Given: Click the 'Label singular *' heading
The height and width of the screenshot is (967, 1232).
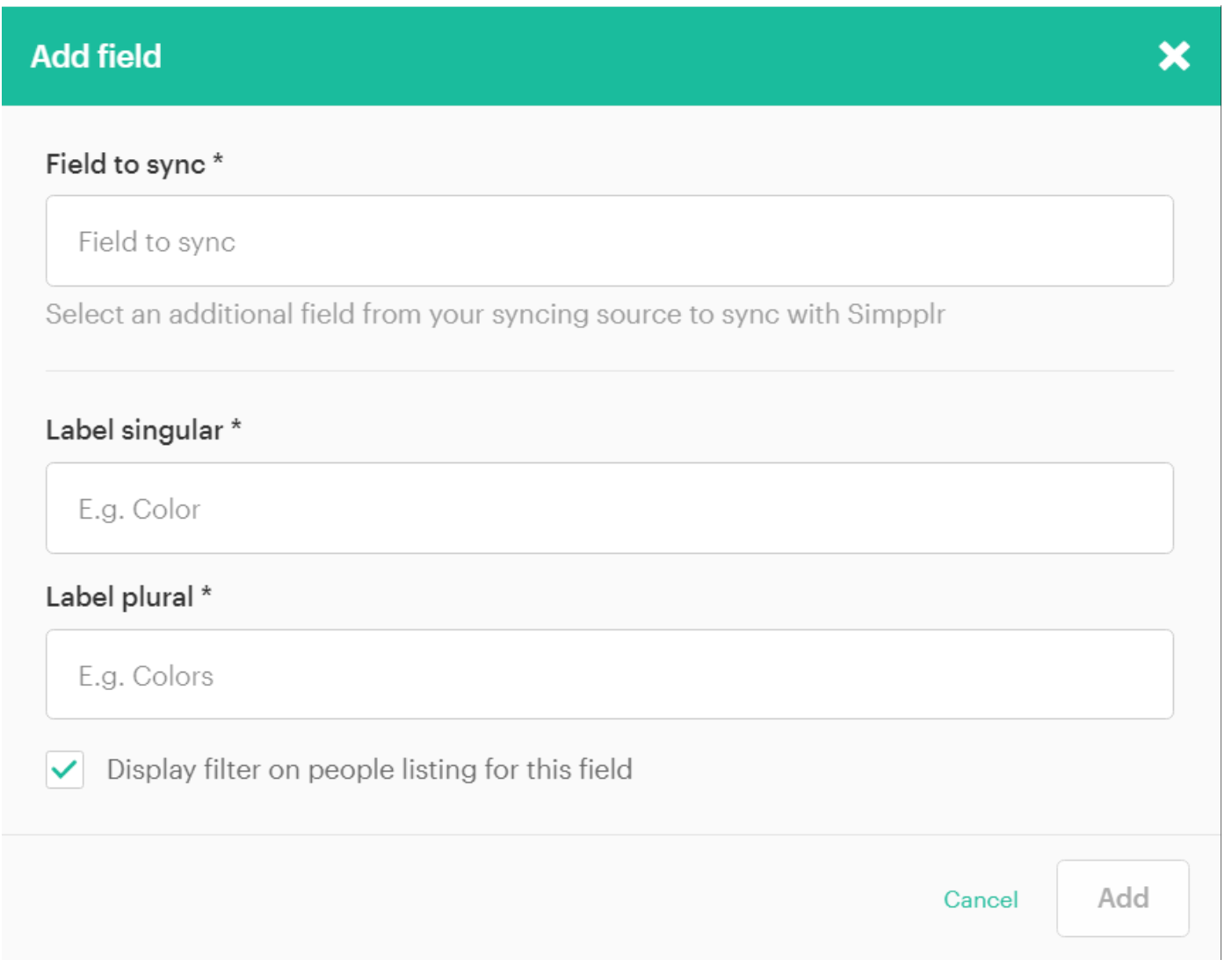Looking at the screenshot, I should click(143, 430).
